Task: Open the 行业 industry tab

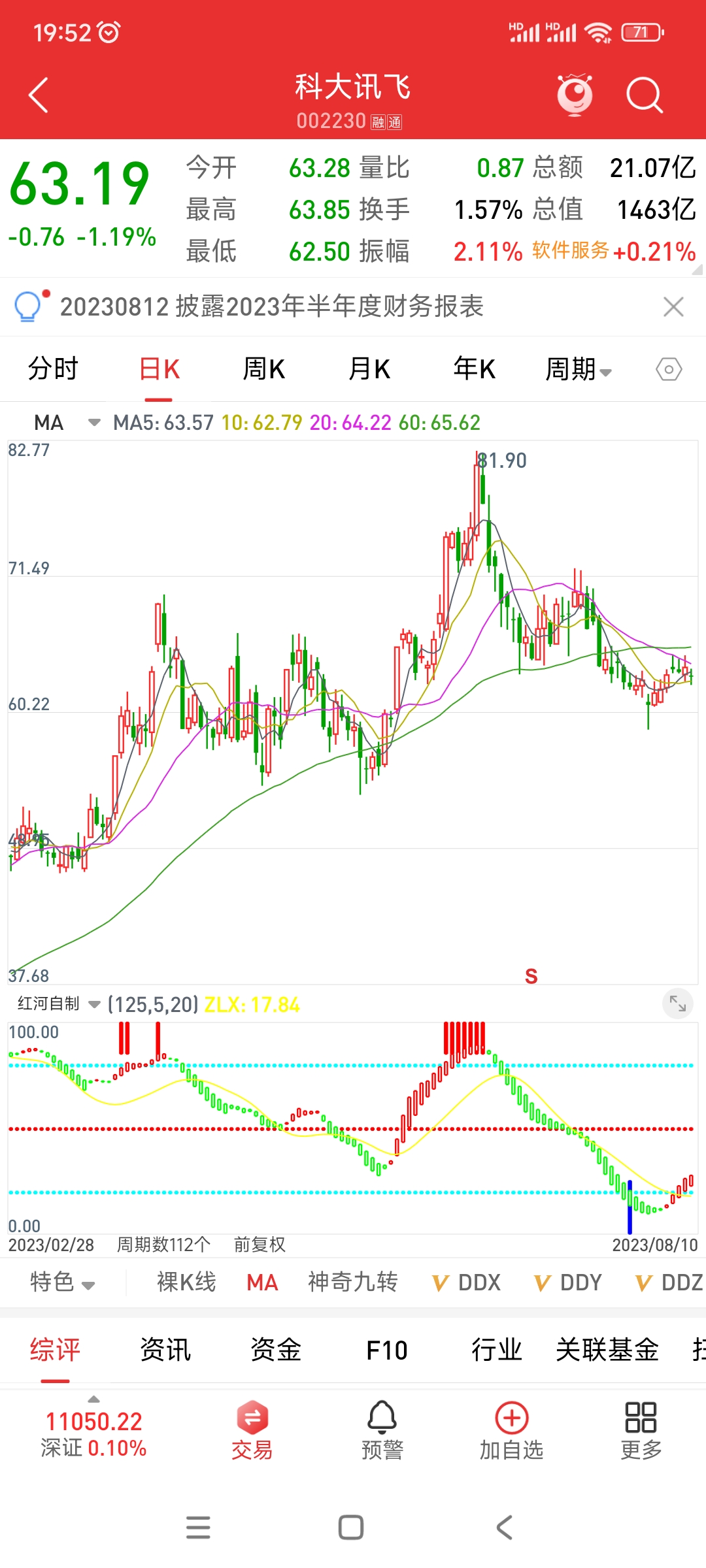Action: 497,1350
